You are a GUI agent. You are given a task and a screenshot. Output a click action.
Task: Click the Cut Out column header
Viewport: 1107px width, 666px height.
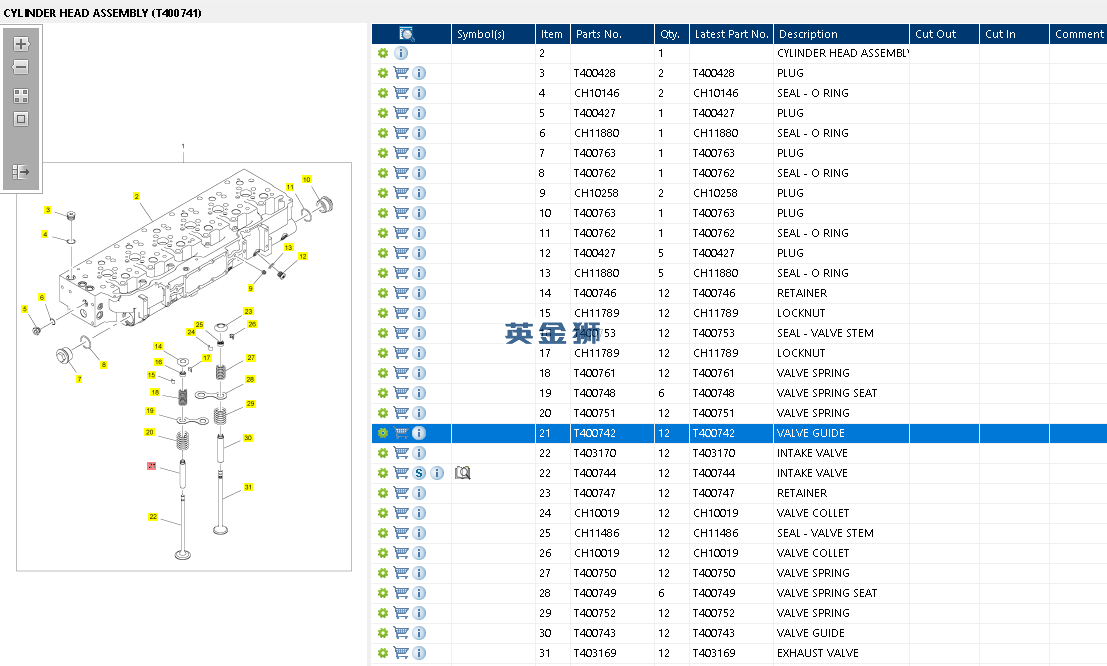[944, 34]
